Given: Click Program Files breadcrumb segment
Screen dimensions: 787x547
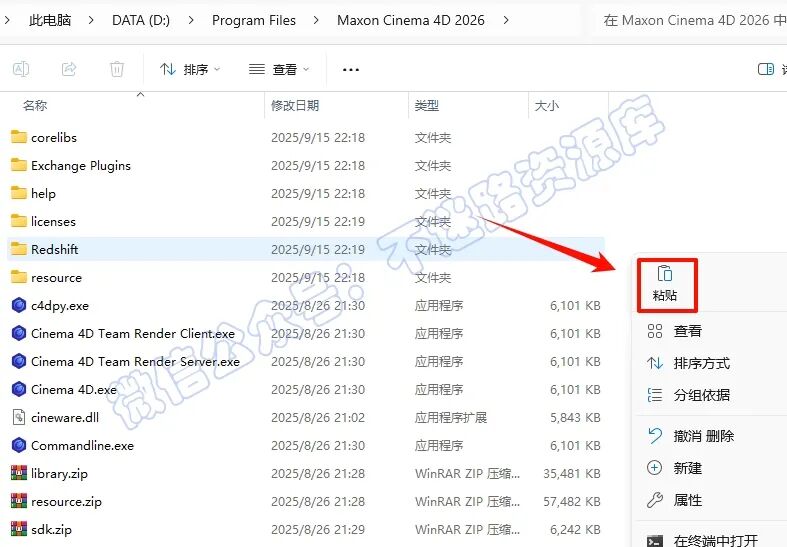Looking at the screenshot, I should 253,20.
